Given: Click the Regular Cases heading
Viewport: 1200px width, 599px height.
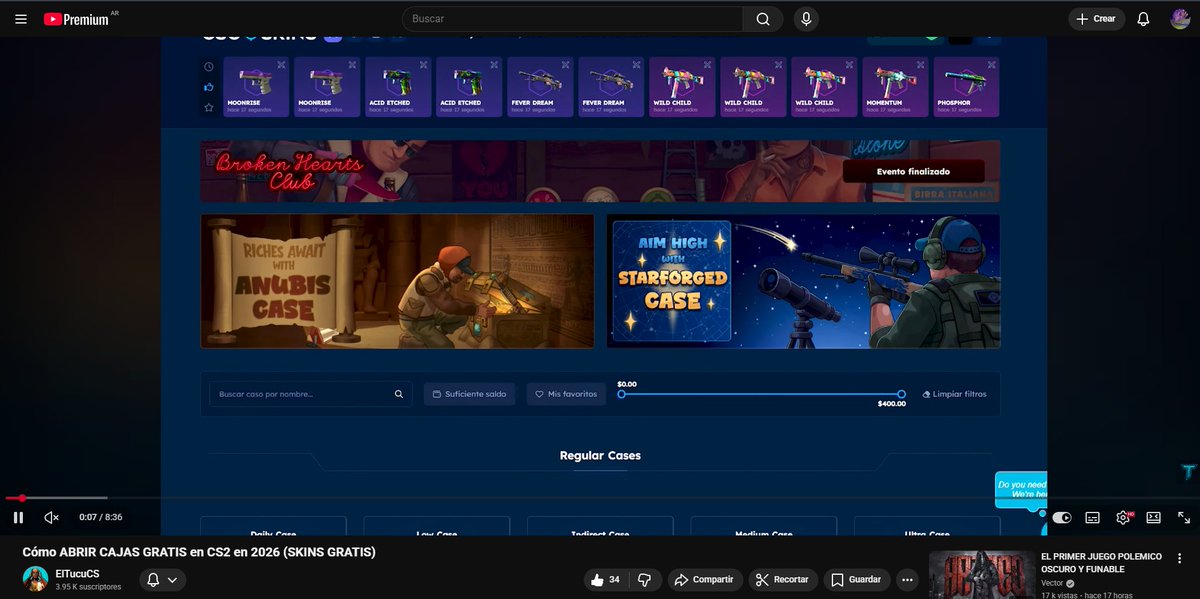Looking at the screenshot, I should pos(600,455).
